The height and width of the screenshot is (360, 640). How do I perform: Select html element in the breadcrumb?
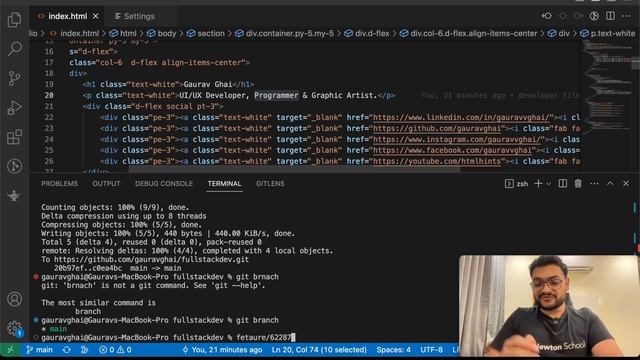pos(128,33)
